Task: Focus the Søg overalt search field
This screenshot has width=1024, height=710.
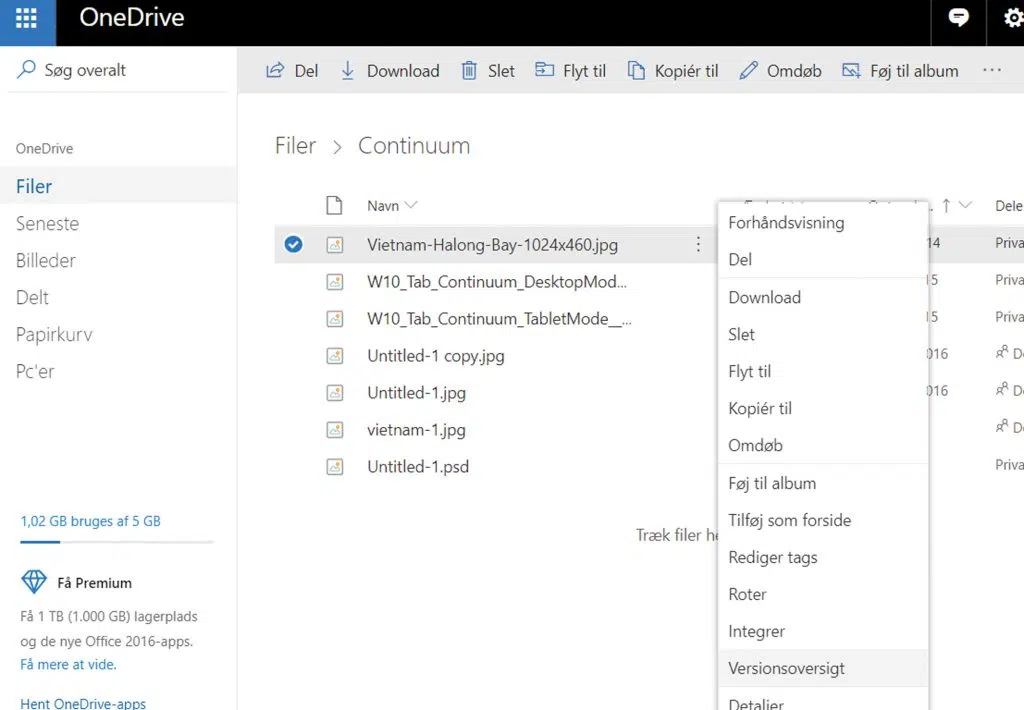Action: coord(118,70)
